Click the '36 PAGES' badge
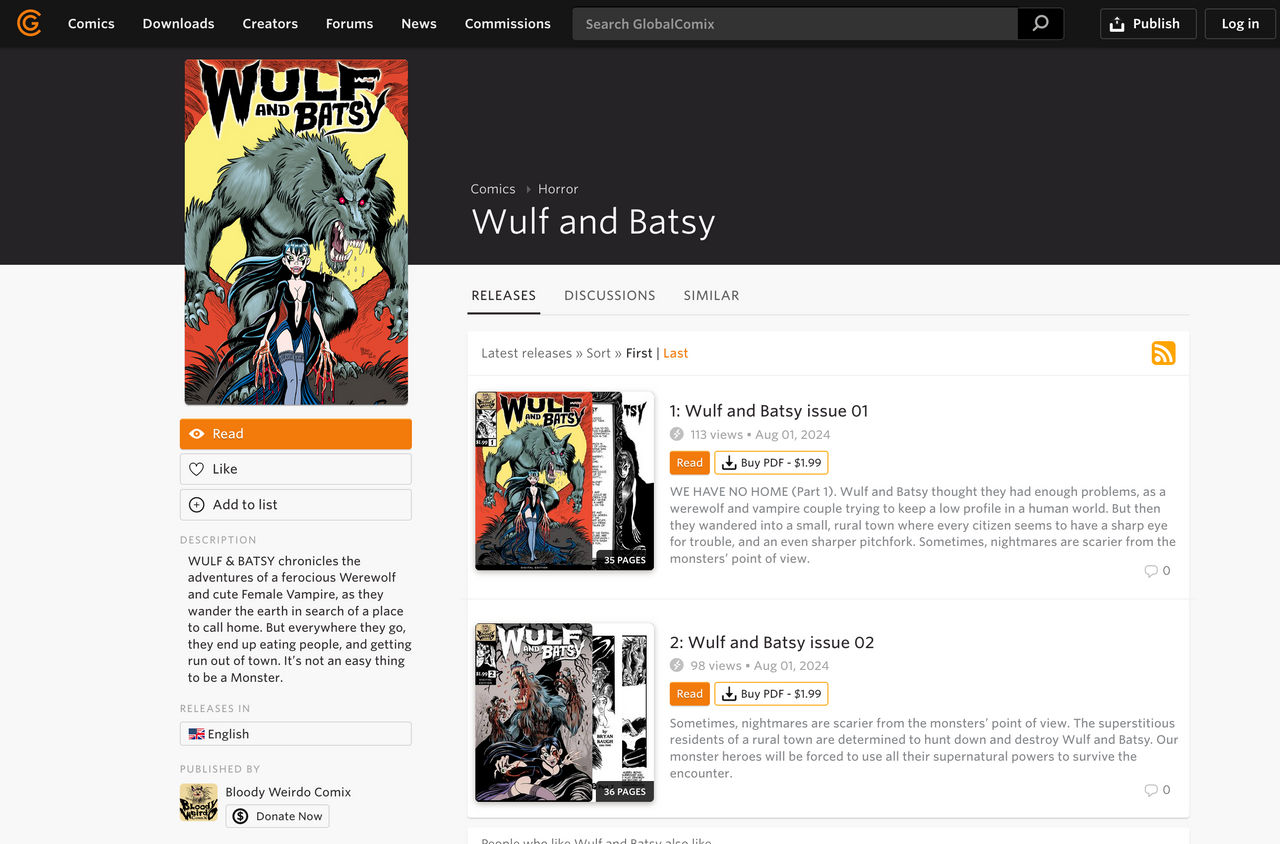This screenshot has height=844, width=1280. (x=625, y=791)
